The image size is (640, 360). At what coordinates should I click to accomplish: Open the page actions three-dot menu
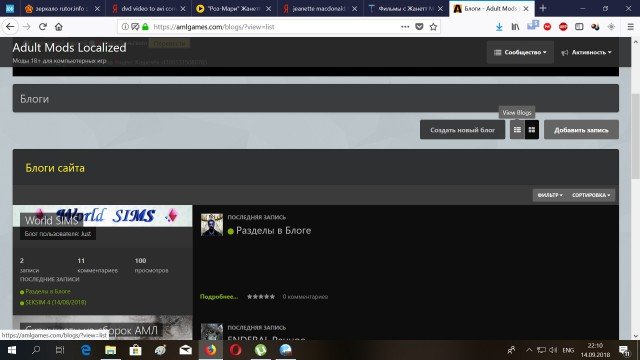pyautogui.click(x=405, y=27)
